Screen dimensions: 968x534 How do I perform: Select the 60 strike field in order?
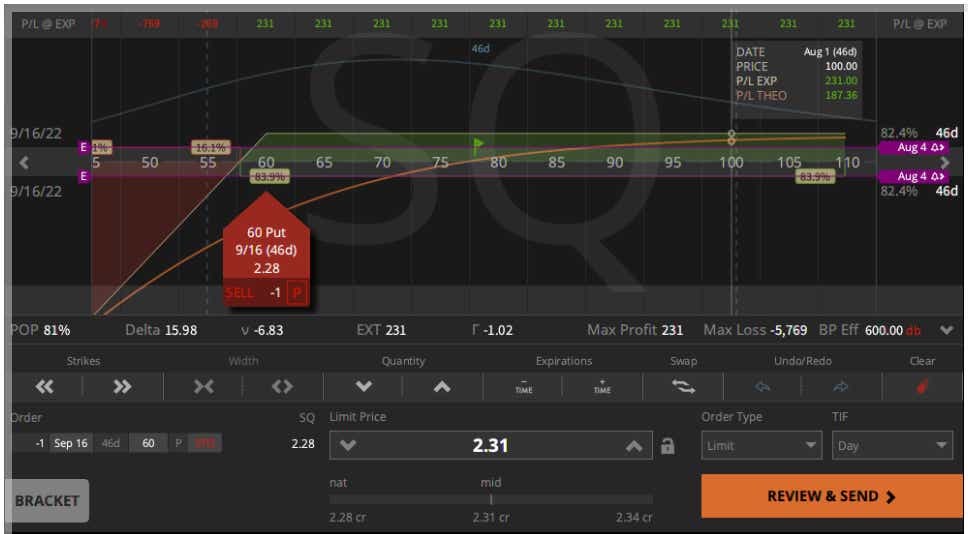point(148,443)
